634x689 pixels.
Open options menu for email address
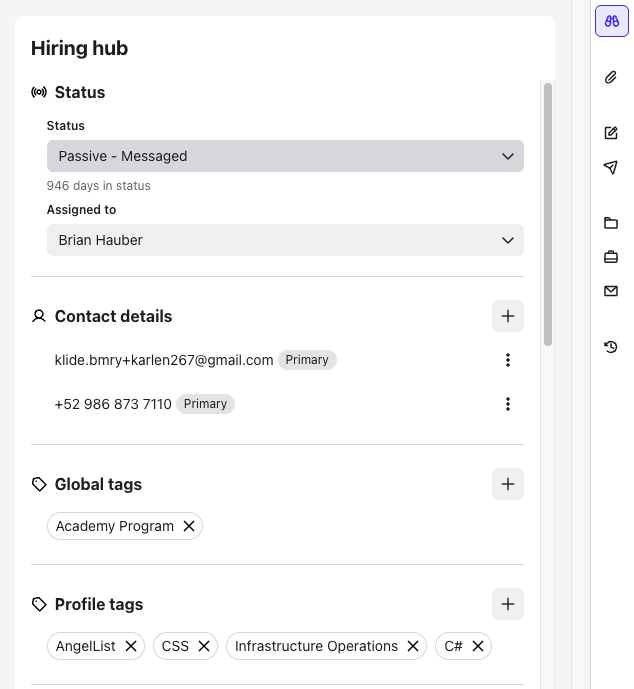[x=507, y=360]
